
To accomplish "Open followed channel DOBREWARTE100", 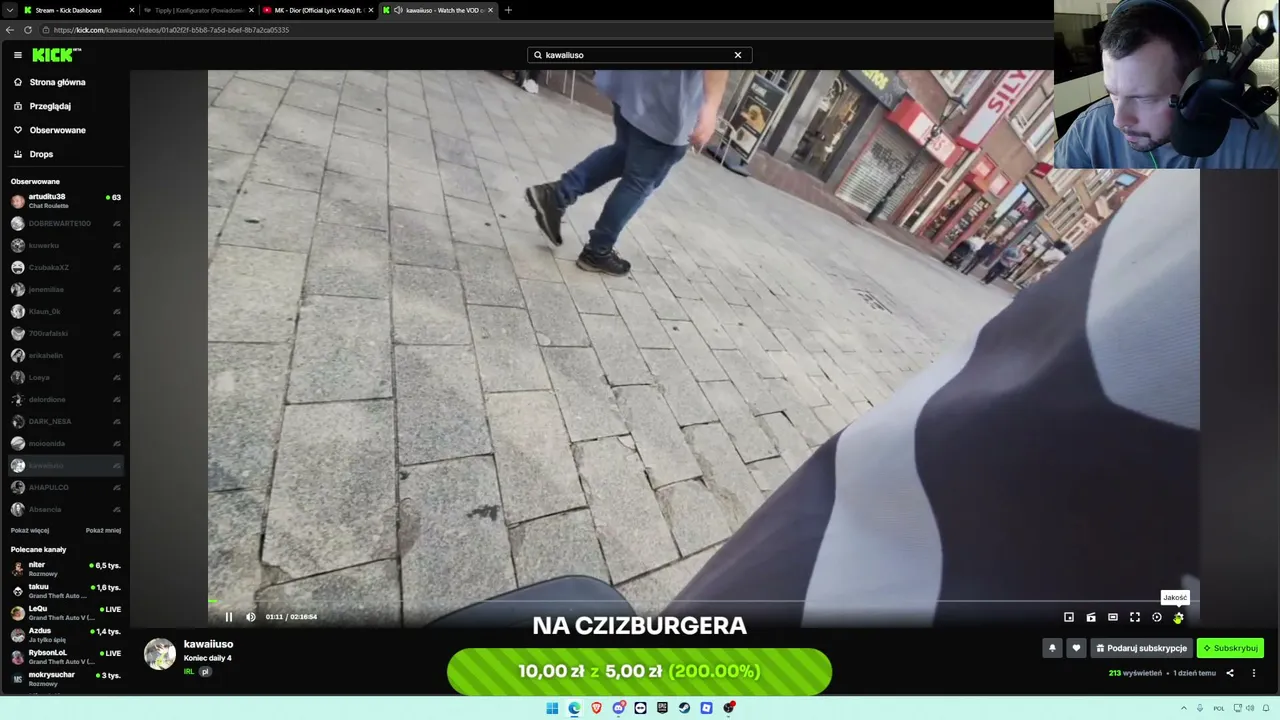I will coord(65,223).
